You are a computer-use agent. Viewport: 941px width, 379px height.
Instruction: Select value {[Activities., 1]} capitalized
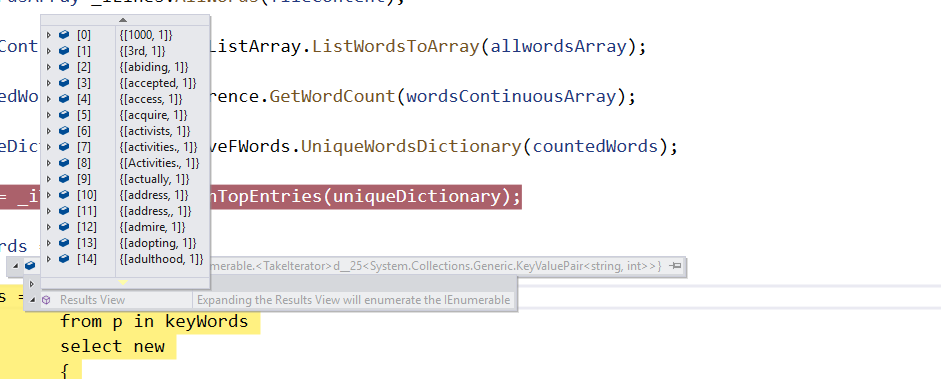159,163
